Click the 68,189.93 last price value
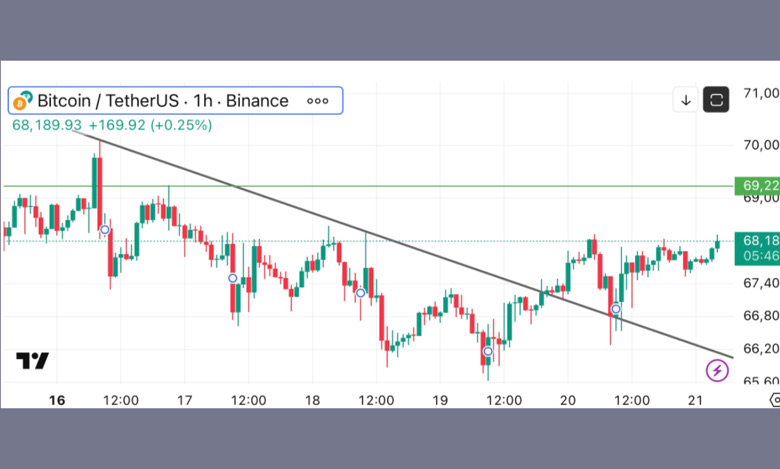The width and height of the screenshot is (780, 469). [x=47, y=125]
